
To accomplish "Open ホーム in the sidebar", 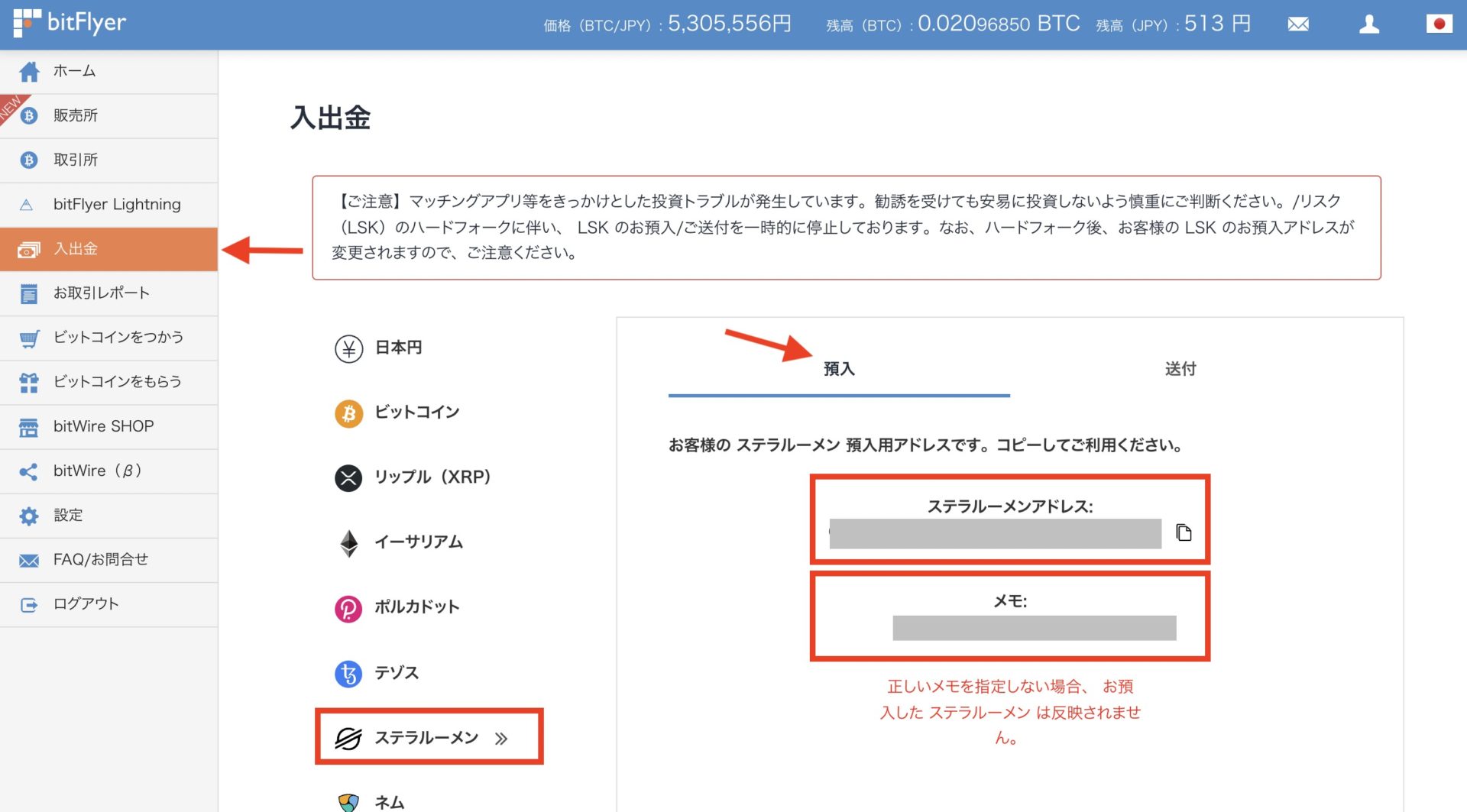I will click(x=74, y=71).
